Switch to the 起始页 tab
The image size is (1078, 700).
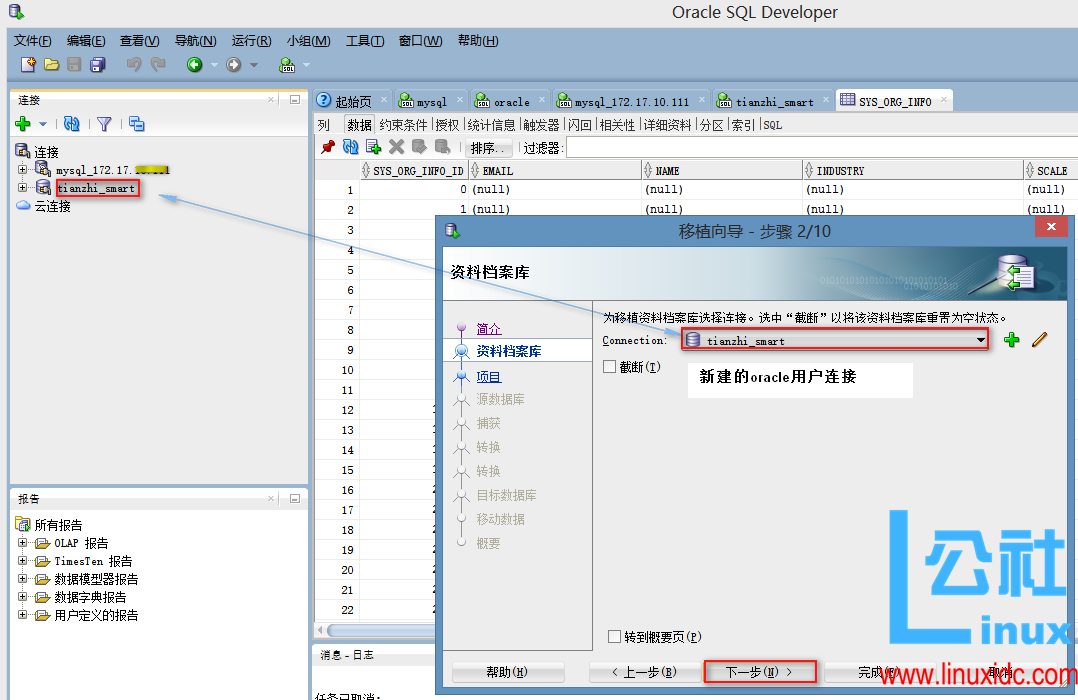click(353, 101)
